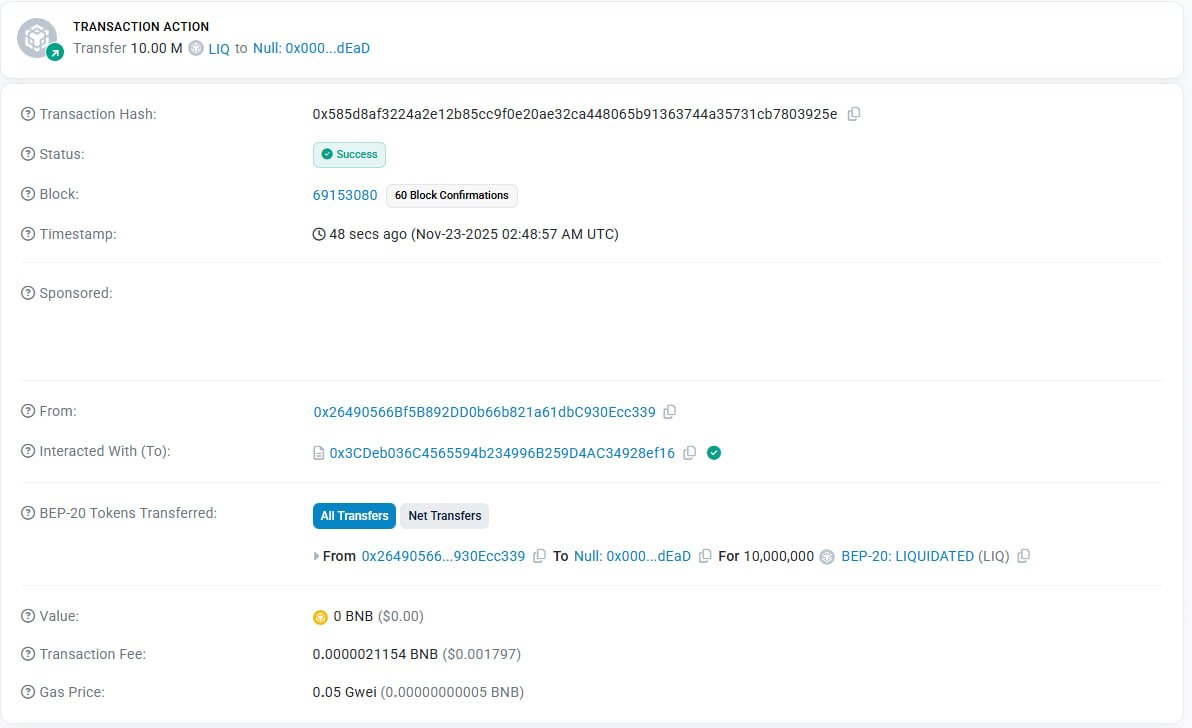Open BEP-20: LIQUIDATED token link
Image resolution: width=1192 pixels, height=728 pixels.
tap(908, 556)
